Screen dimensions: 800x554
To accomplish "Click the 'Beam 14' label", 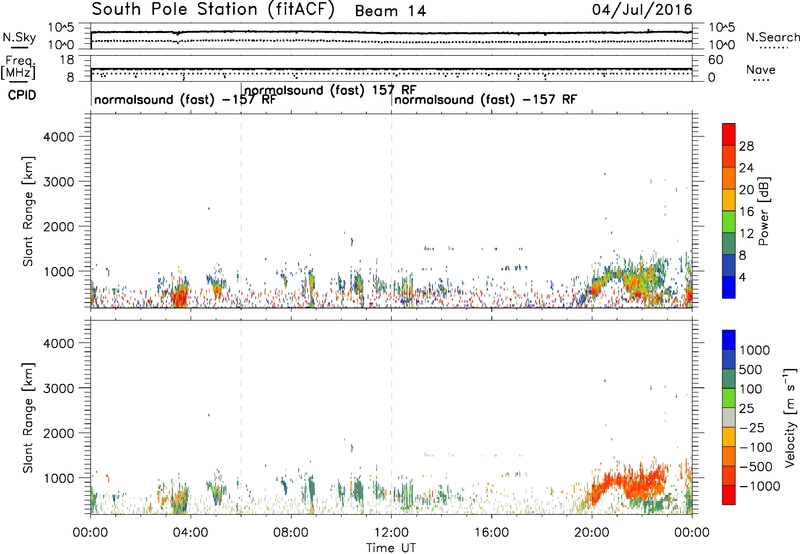I will click(390, 11).
